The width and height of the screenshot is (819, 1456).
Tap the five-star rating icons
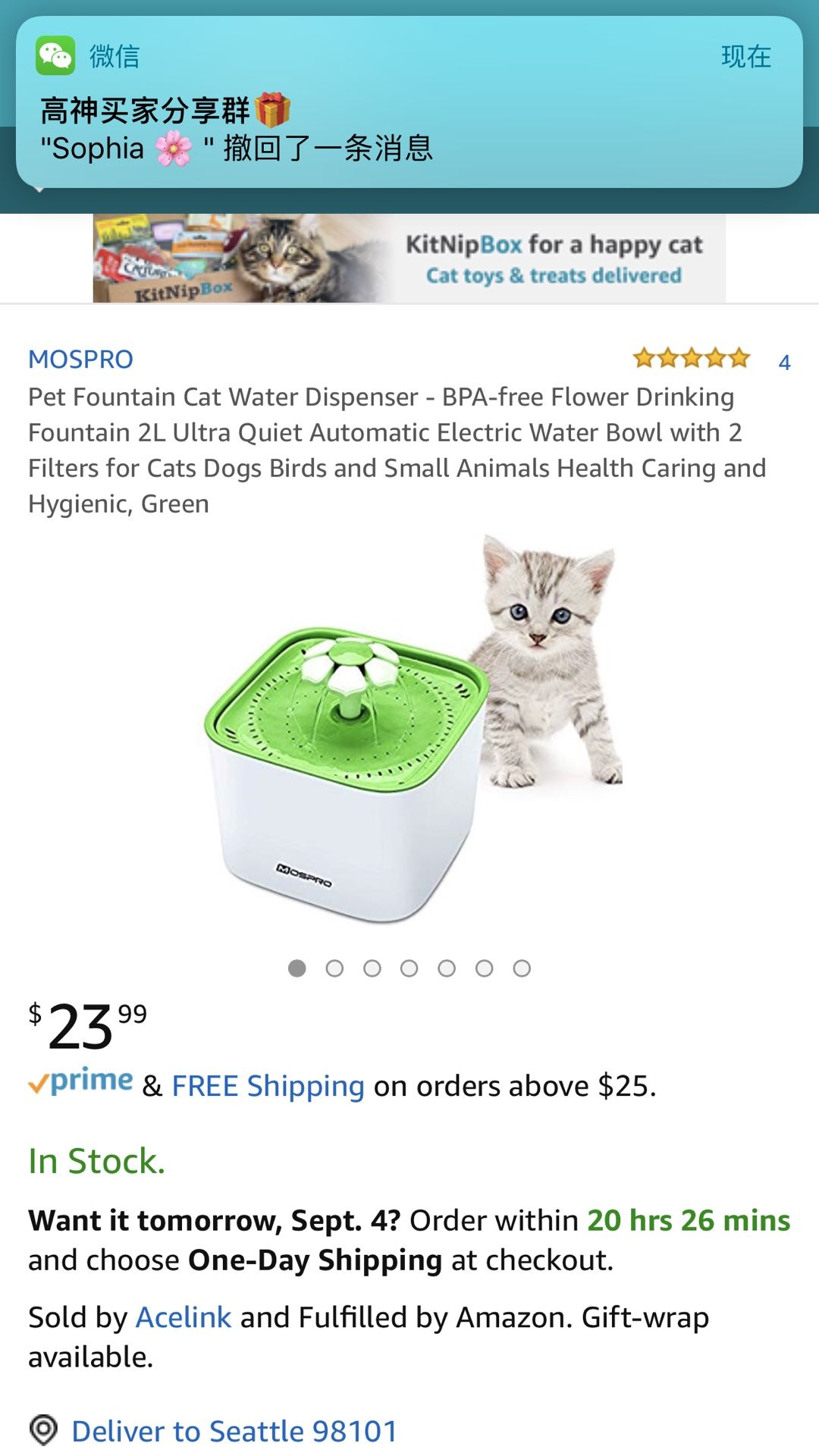pyautogui.click(x=692, y=358)
